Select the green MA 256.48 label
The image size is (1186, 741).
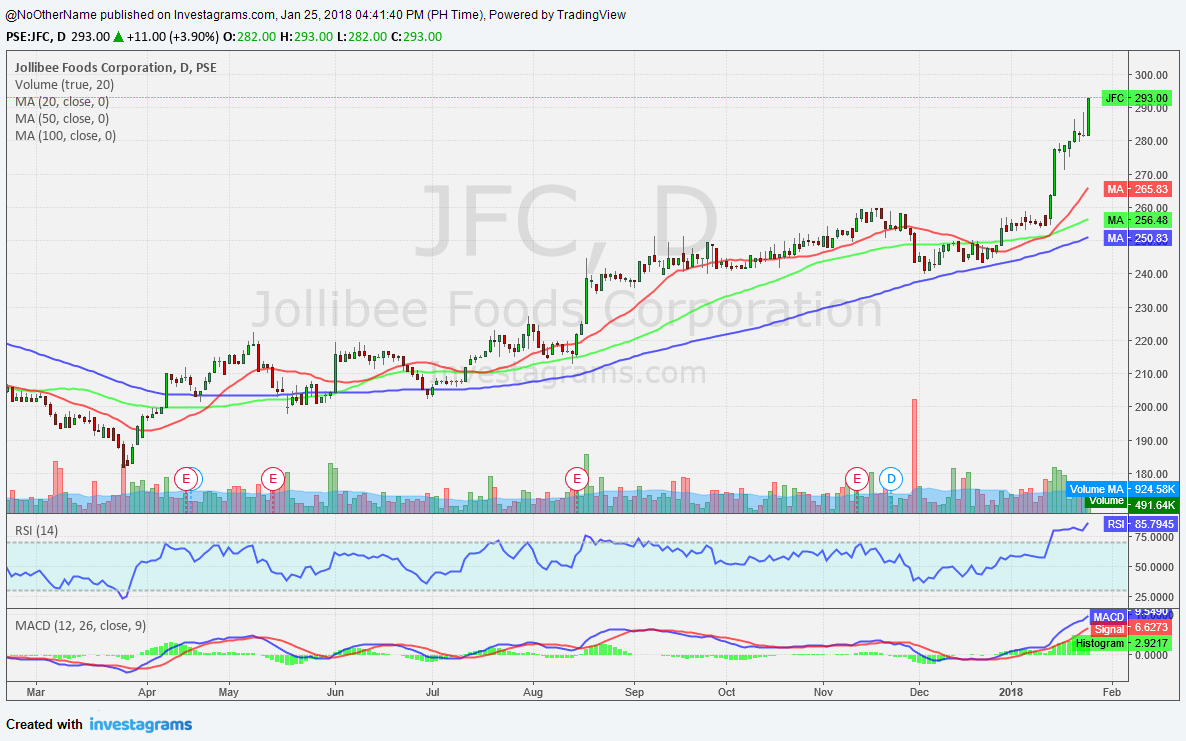coord(1135,220)
